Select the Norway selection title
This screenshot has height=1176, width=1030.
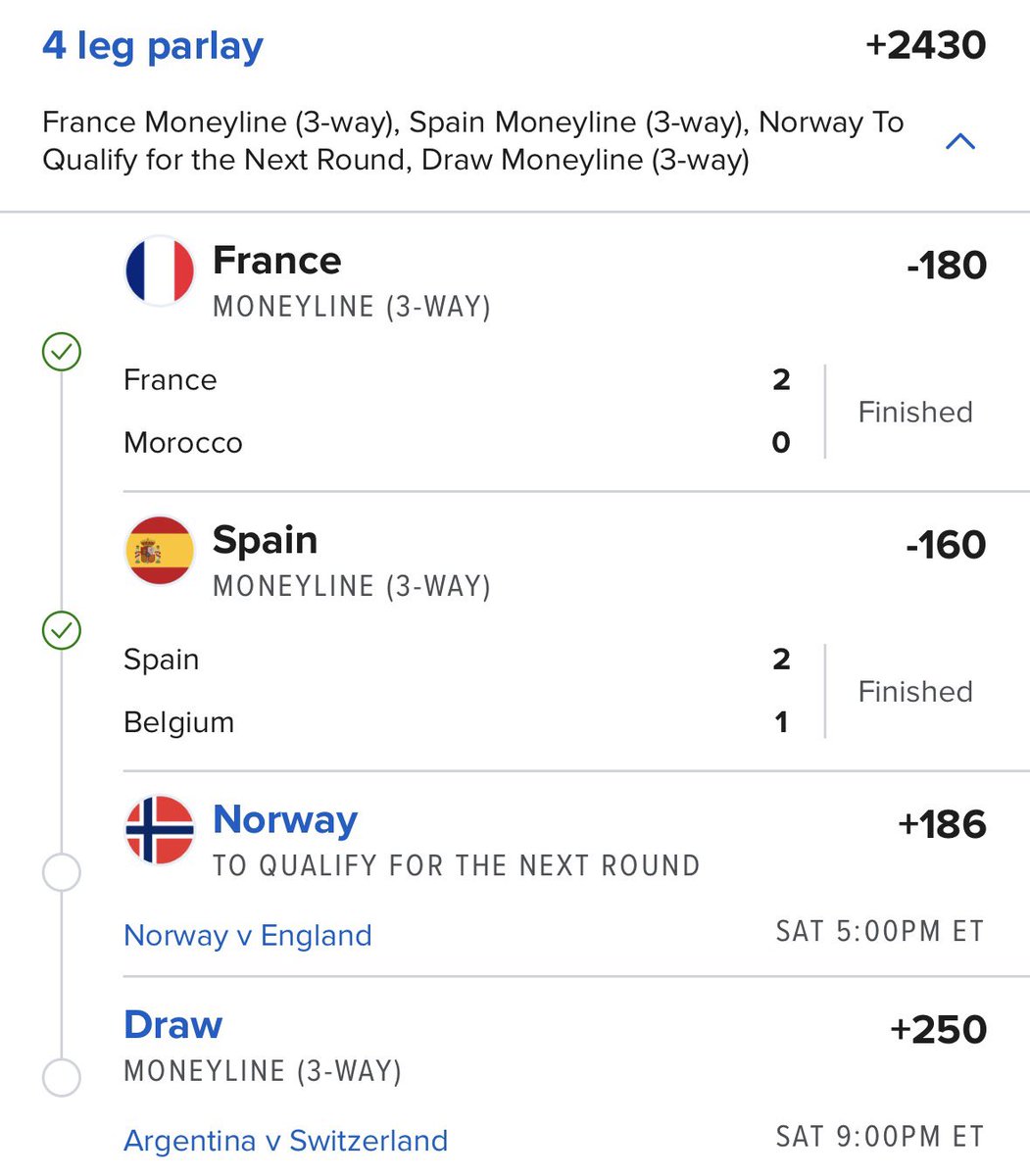(x=285, y=820)
